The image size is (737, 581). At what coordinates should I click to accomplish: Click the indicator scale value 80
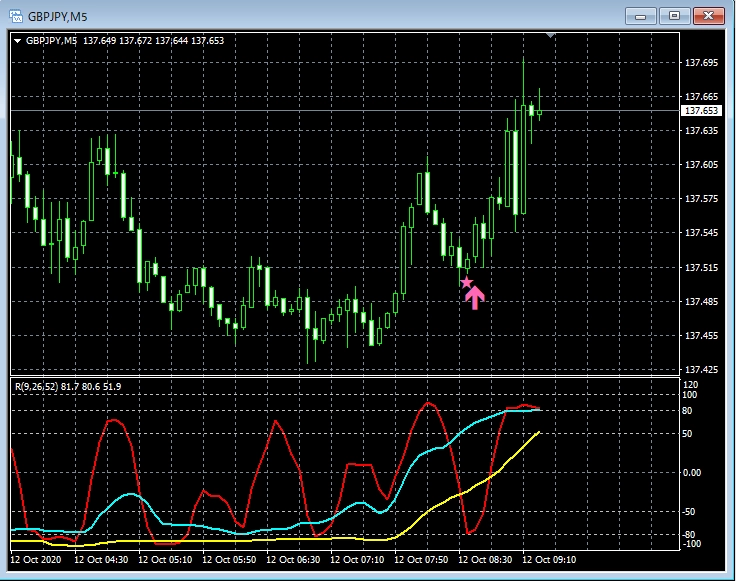click(688, 409)
